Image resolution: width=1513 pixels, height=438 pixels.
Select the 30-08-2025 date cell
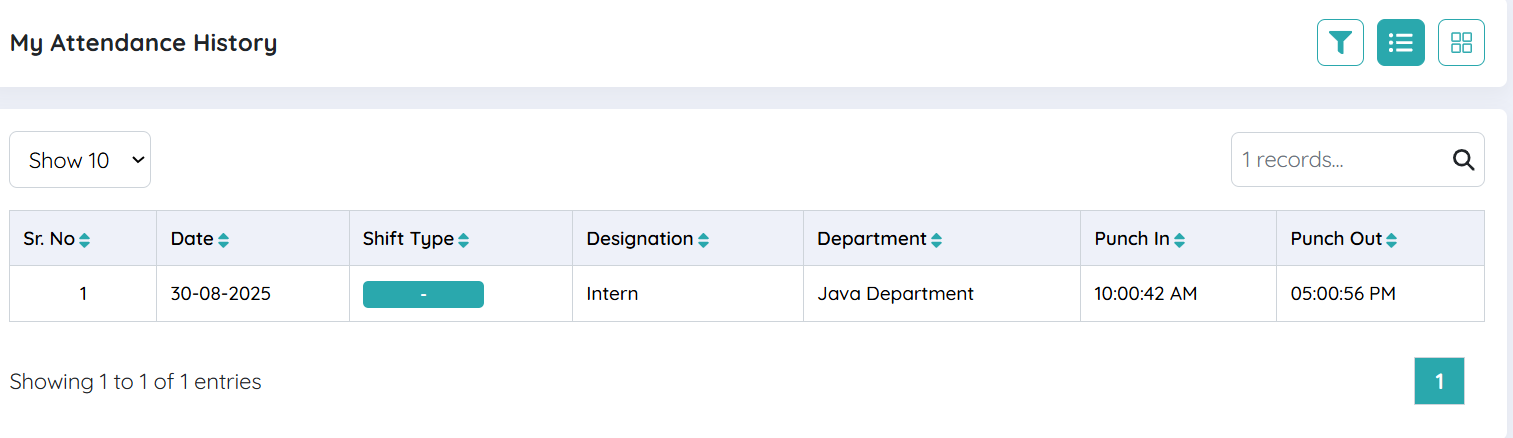pyautogui.click(x=221, y=294)
